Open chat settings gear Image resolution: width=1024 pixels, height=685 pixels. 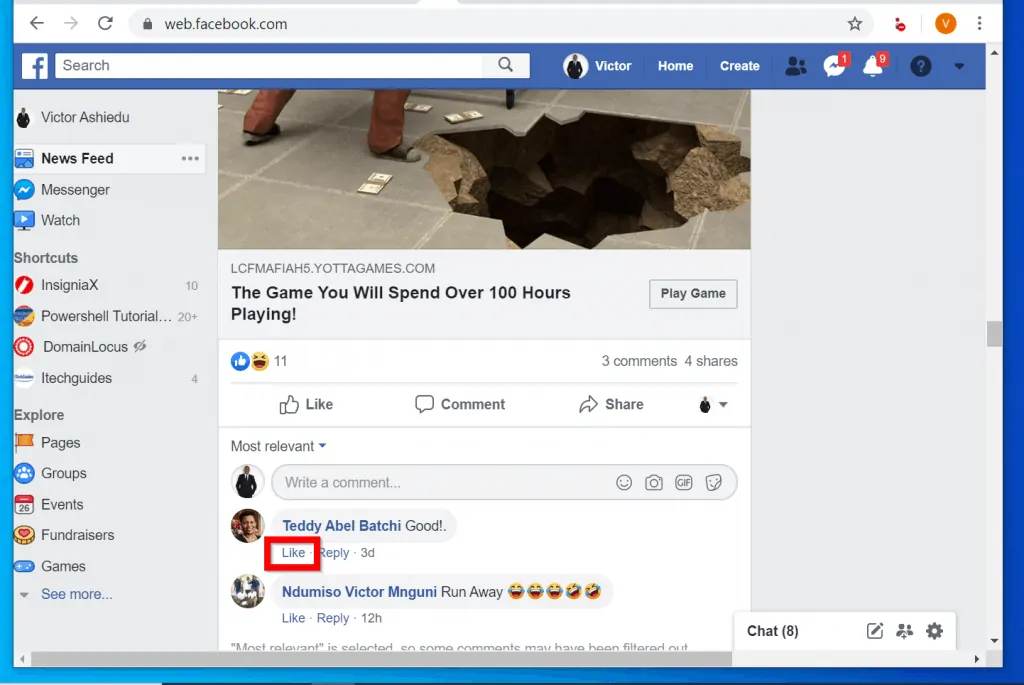click(x=934, y=631)
